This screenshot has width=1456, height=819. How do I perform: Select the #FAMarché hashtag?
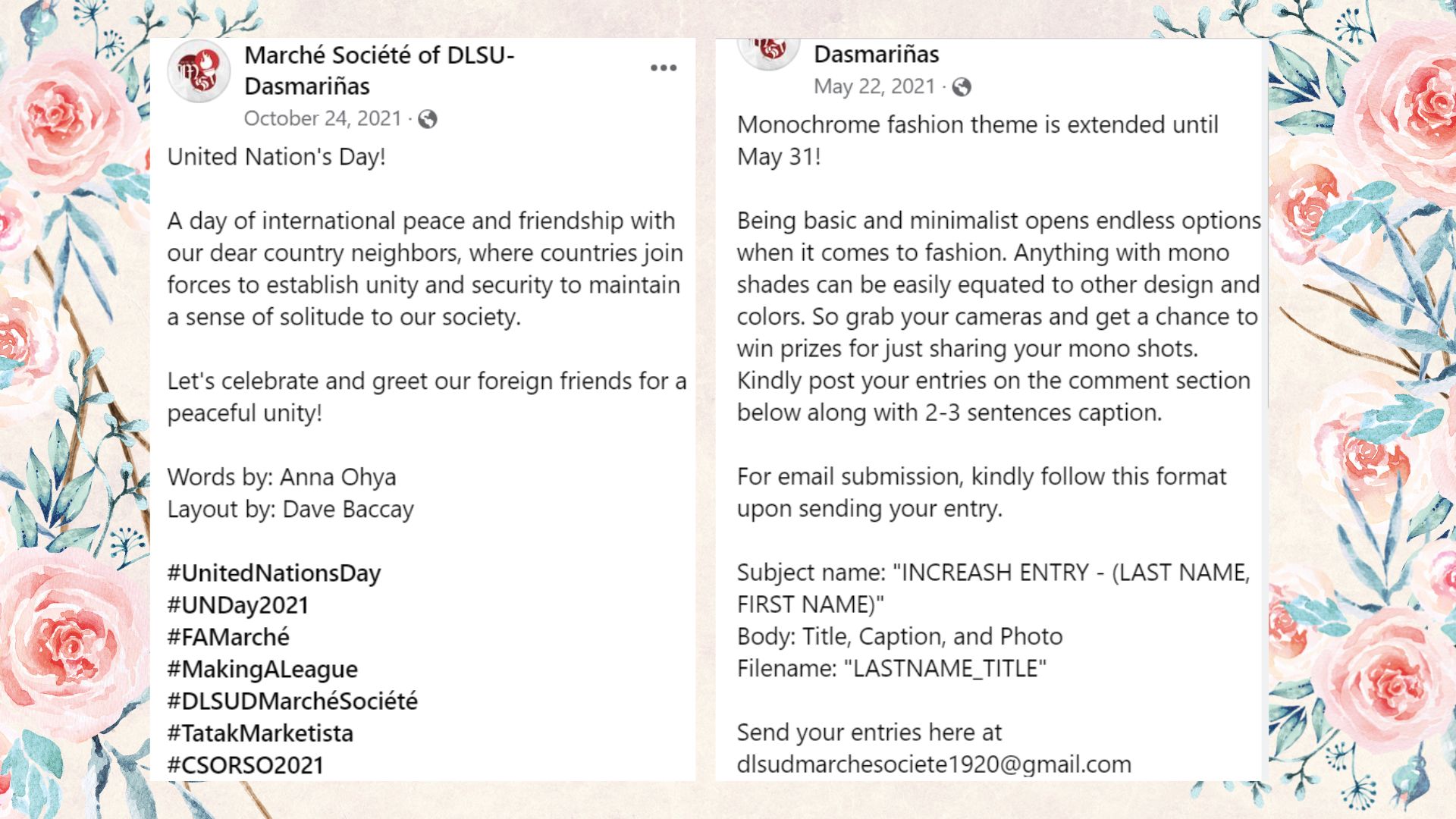(x=228, y=637)
